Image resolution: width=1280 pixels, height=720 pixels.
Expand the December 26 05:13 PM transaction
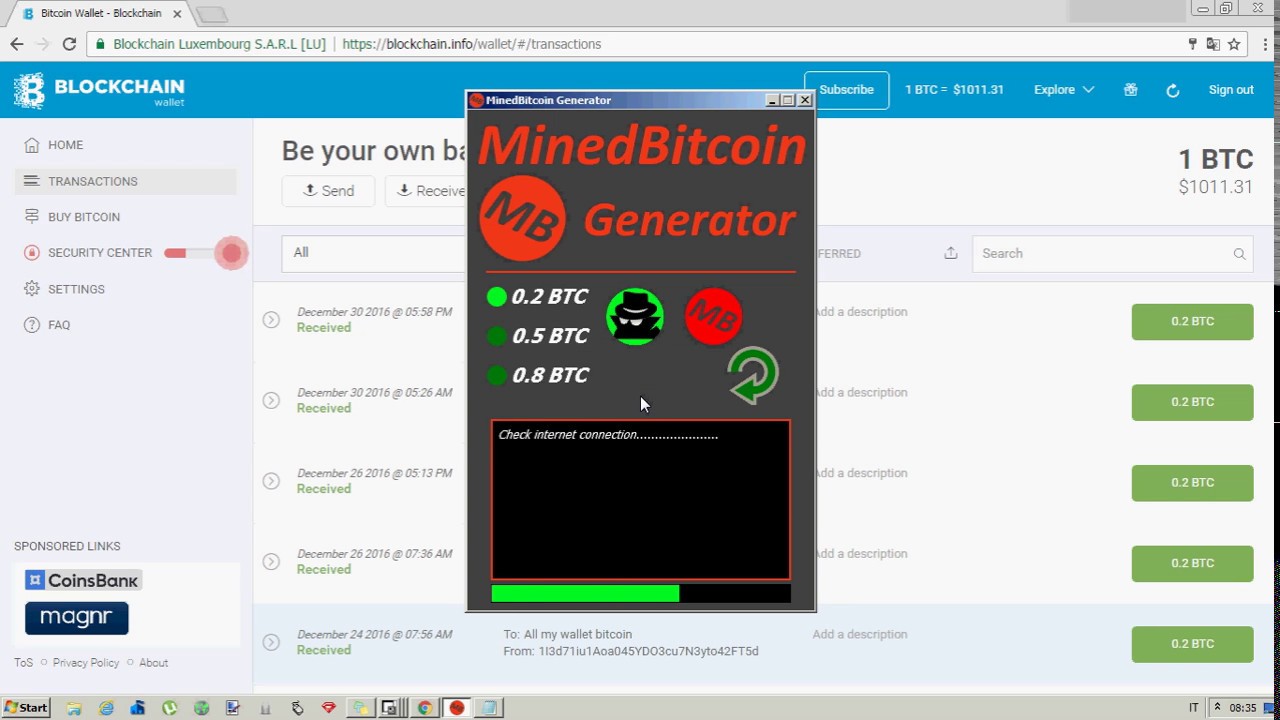[x=271, y=481]
